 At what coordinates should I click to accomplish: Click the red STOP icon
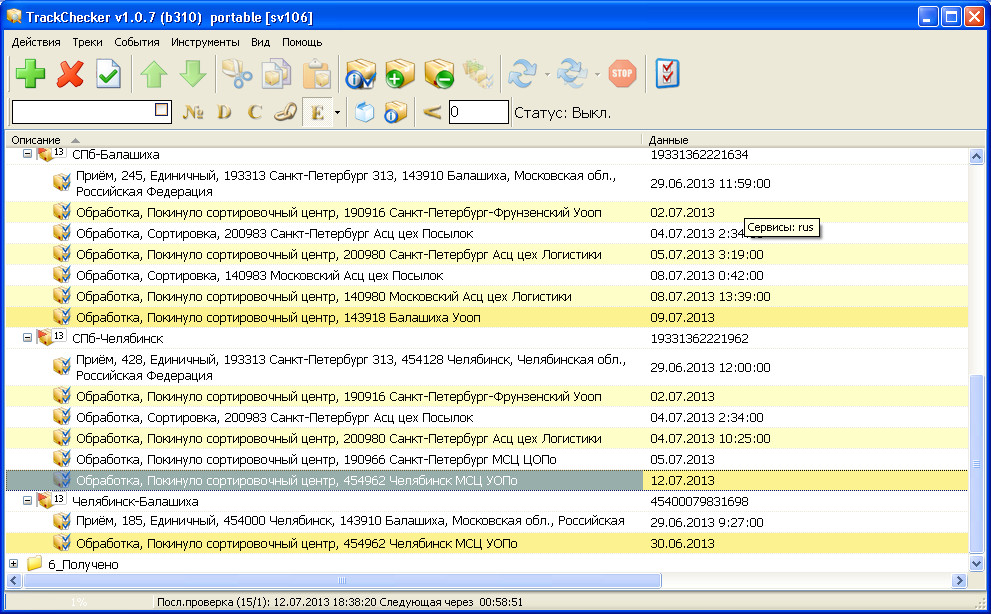pos(622,74)
